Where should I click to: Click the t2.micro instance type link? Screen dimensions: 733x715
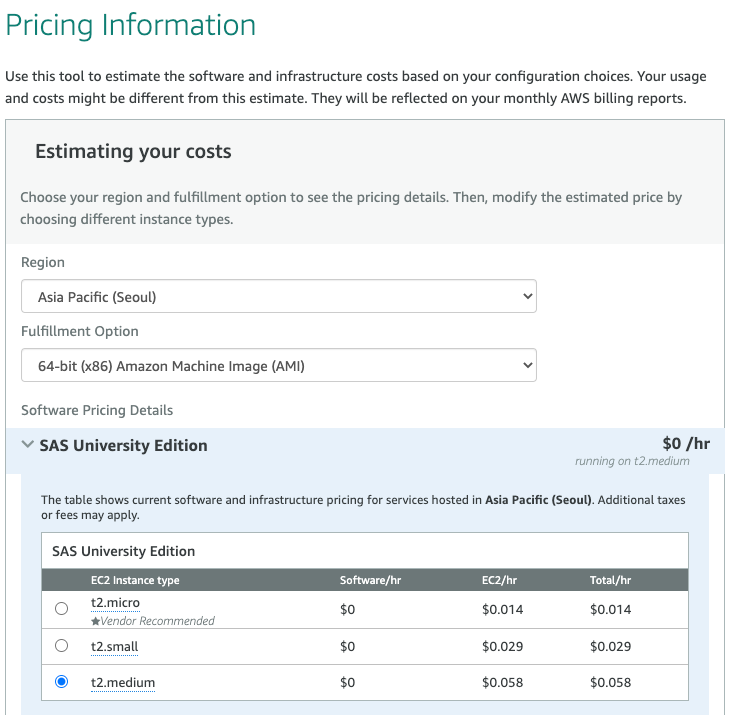click(x=115, y=603)
